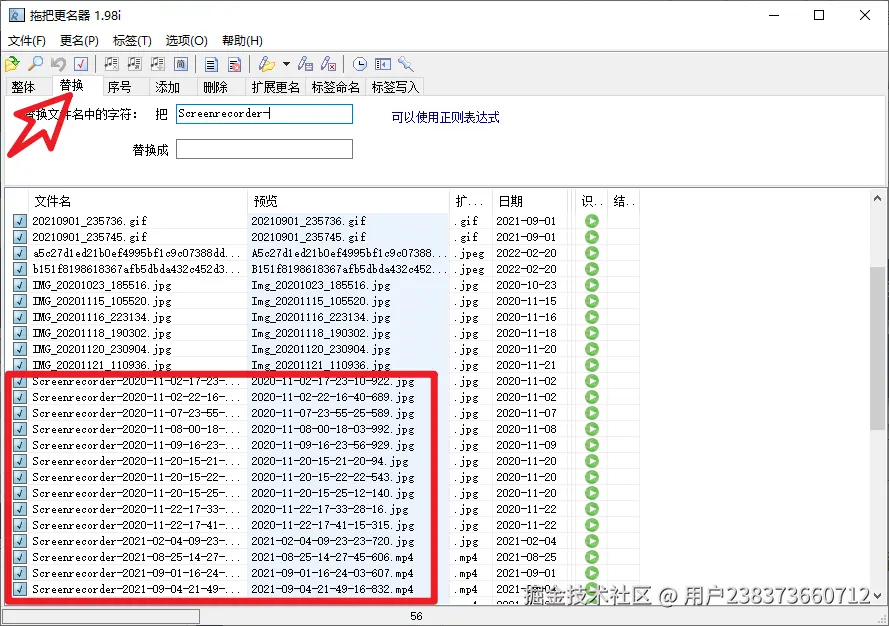This screenshot has height=626, width=889.
Task: Click the pencil with save-disk icon
Action: click(x=305, y=64)
